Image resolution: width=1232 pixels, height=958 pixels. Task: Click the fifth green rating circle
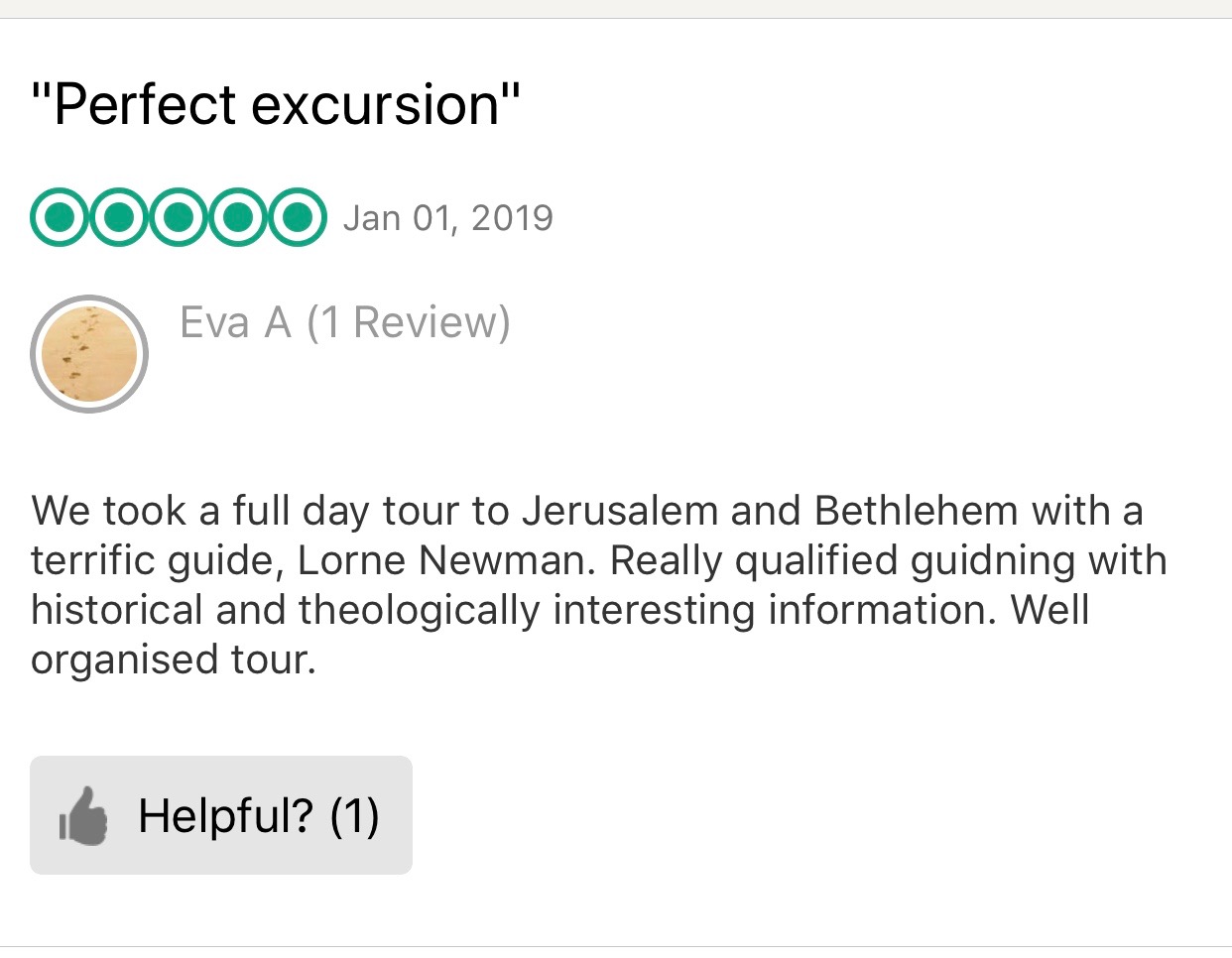coord(297,216)
